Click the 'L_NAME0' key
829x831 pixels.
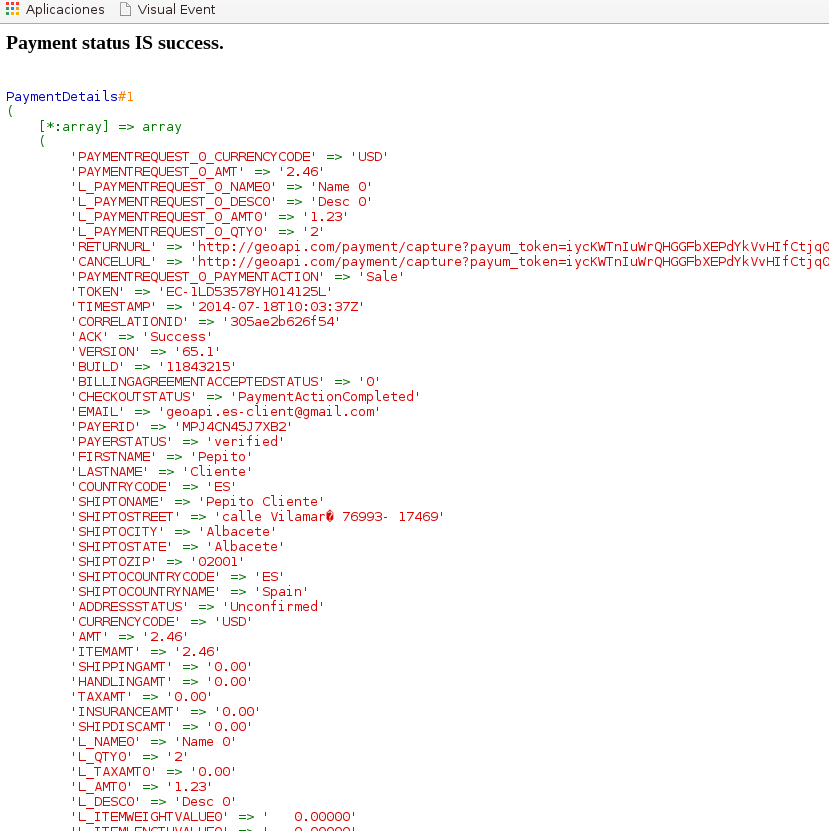pyautogui.click(x=106, y=742)
